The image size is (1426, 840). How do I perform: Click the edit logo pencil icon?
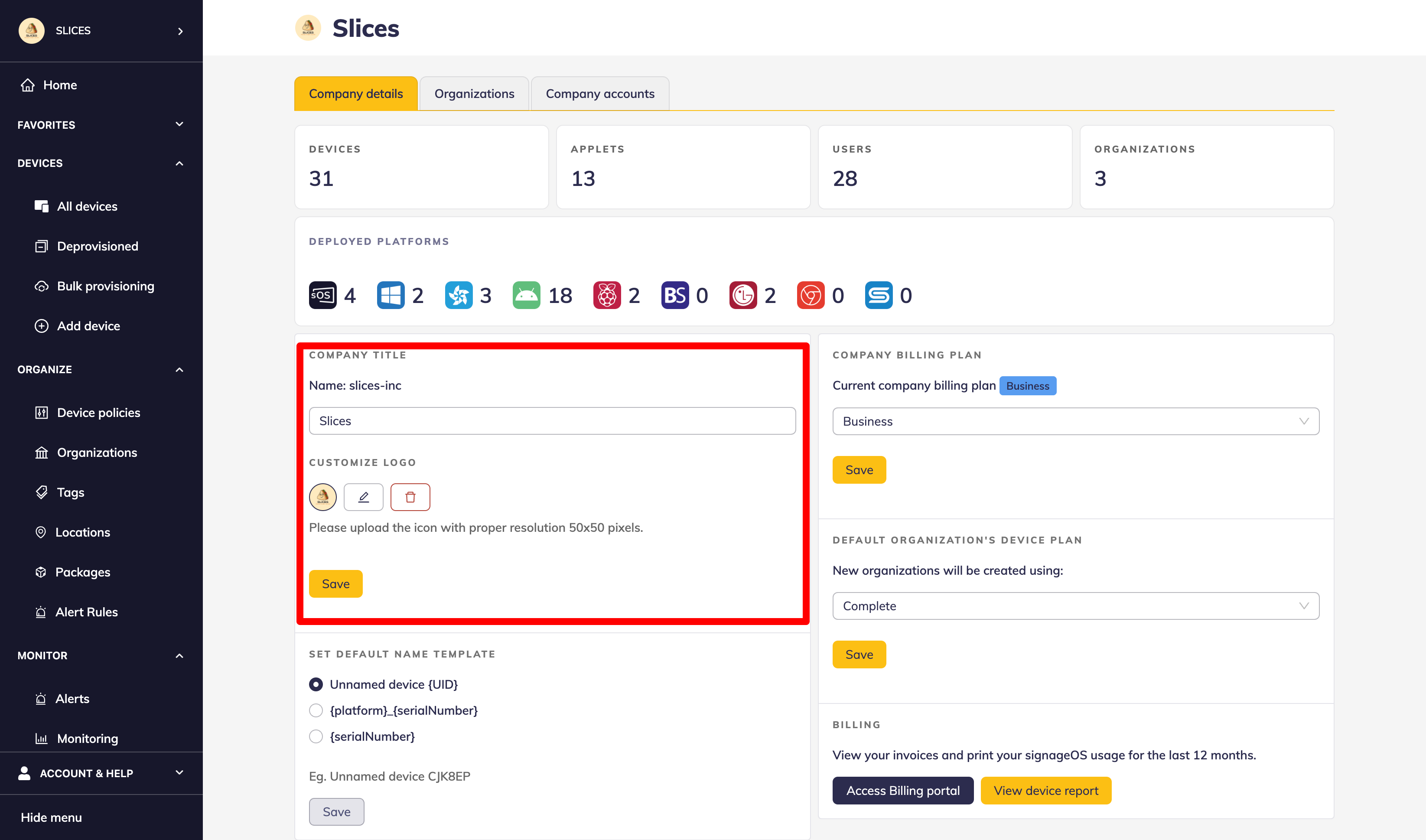tap(363, 497)
